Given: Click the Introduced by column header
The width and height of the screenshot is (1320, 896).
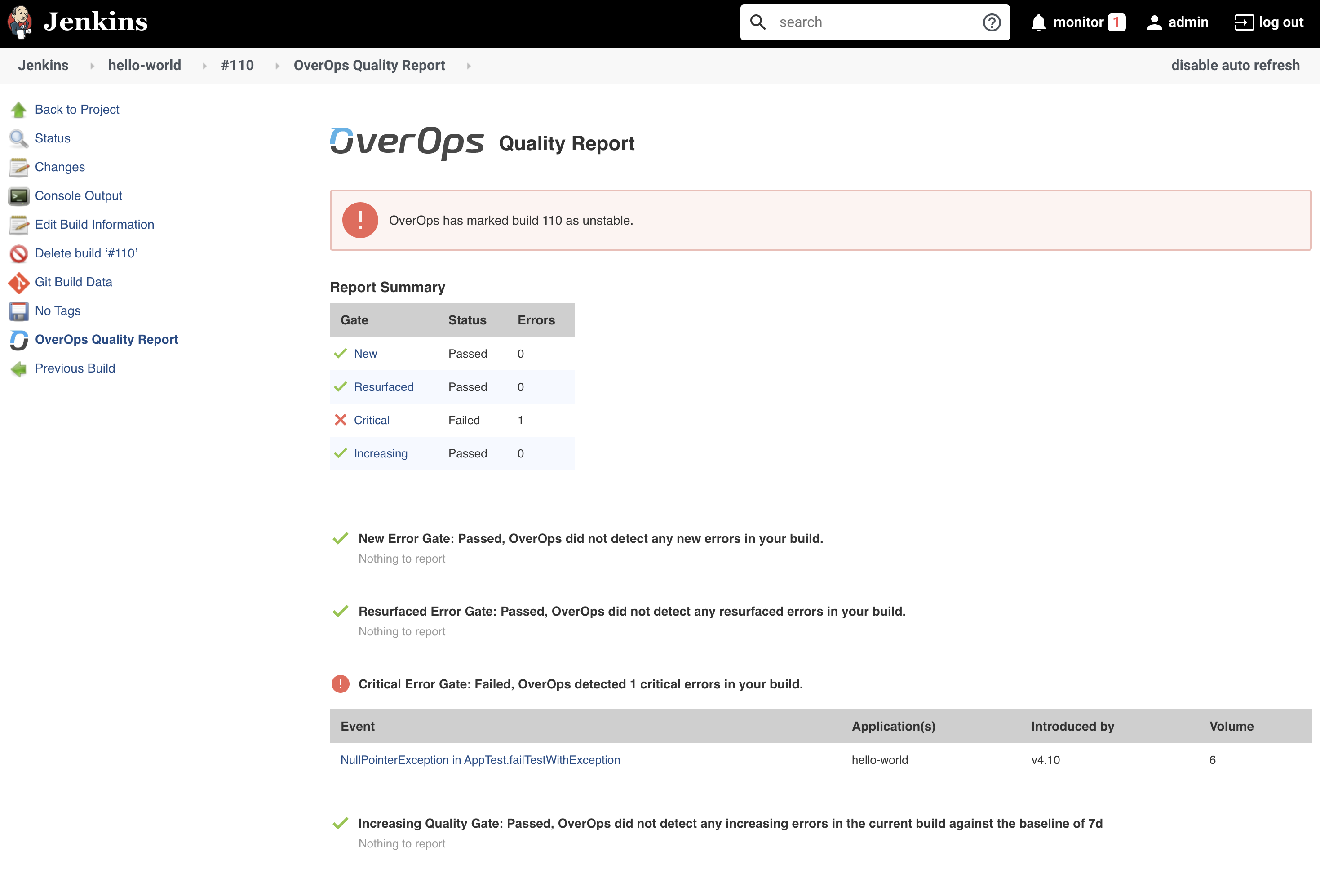Looking at the screenshot, I should pos(1072,726).
